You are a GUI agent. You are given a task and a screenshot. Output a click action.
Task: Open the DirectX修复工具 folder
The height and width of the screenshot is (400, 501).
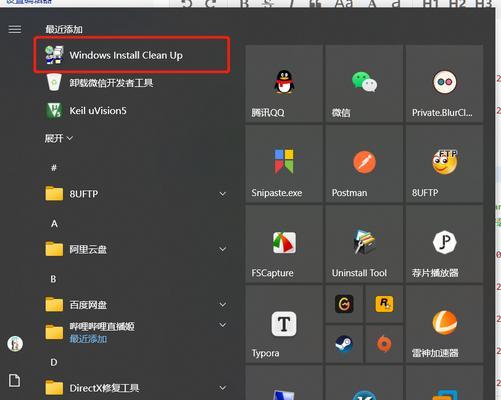tap(132, 388)
